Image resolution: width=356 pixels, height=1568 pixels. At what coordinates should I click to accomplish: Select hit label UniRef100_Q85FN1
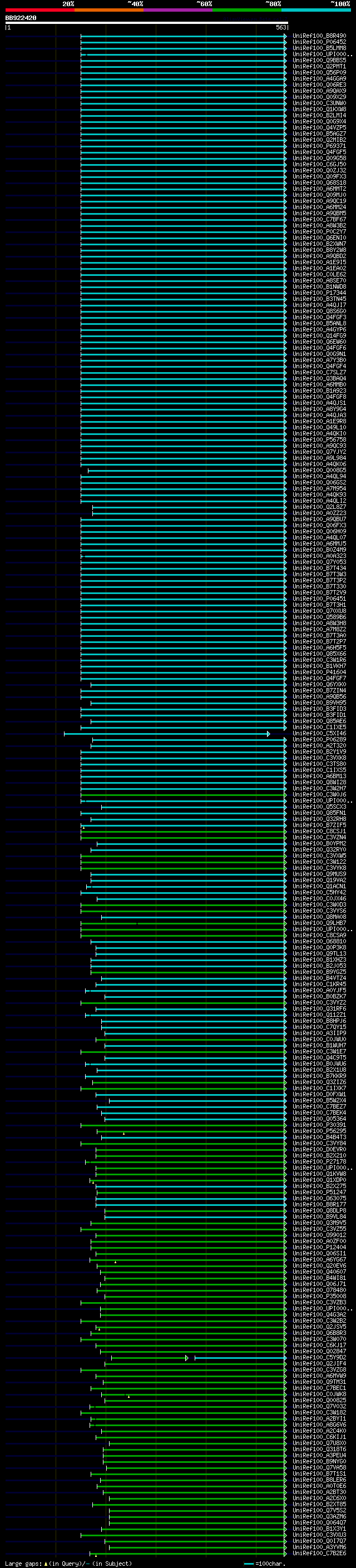click(319, 813)
